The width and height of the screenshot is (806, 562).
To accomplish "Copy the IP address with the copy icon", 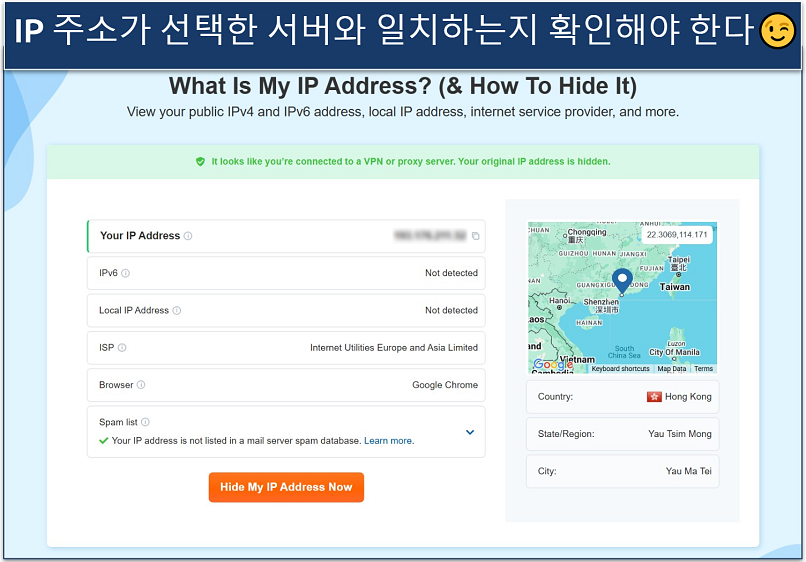I will (476, 237).
